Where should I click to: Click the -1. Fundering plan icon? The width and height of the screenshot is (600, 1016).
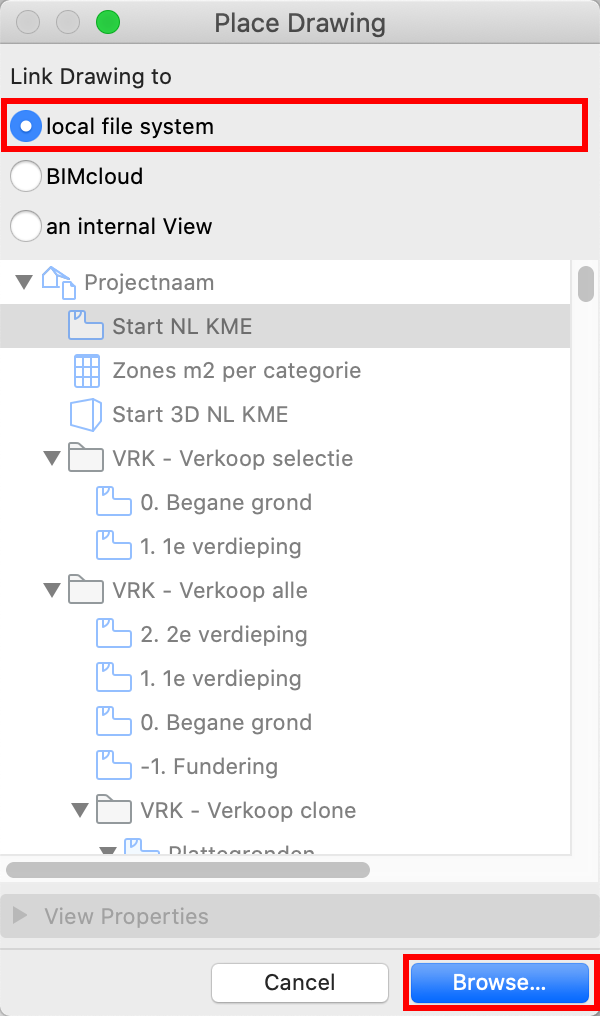click(113, 766)
